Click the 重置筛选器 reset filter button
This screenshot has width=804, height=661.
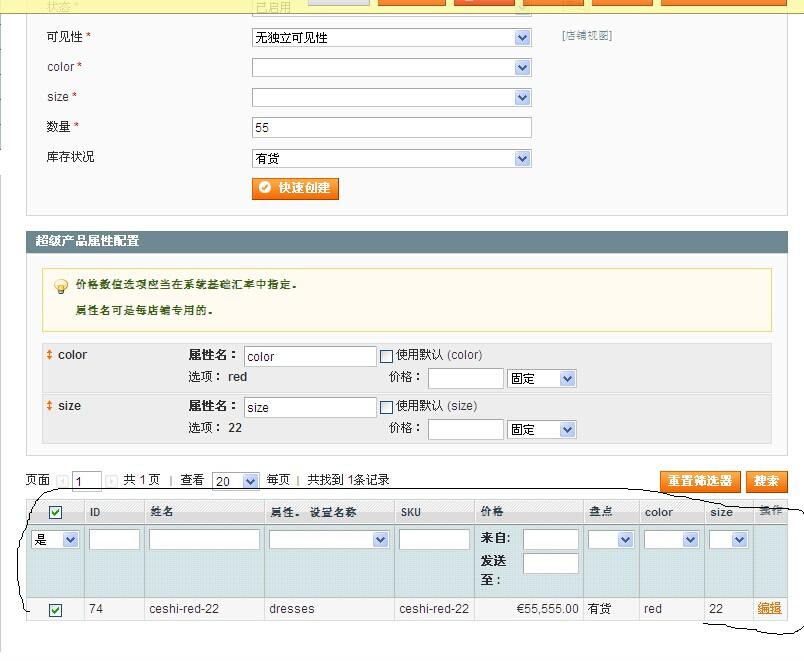[x=700, y=481]
